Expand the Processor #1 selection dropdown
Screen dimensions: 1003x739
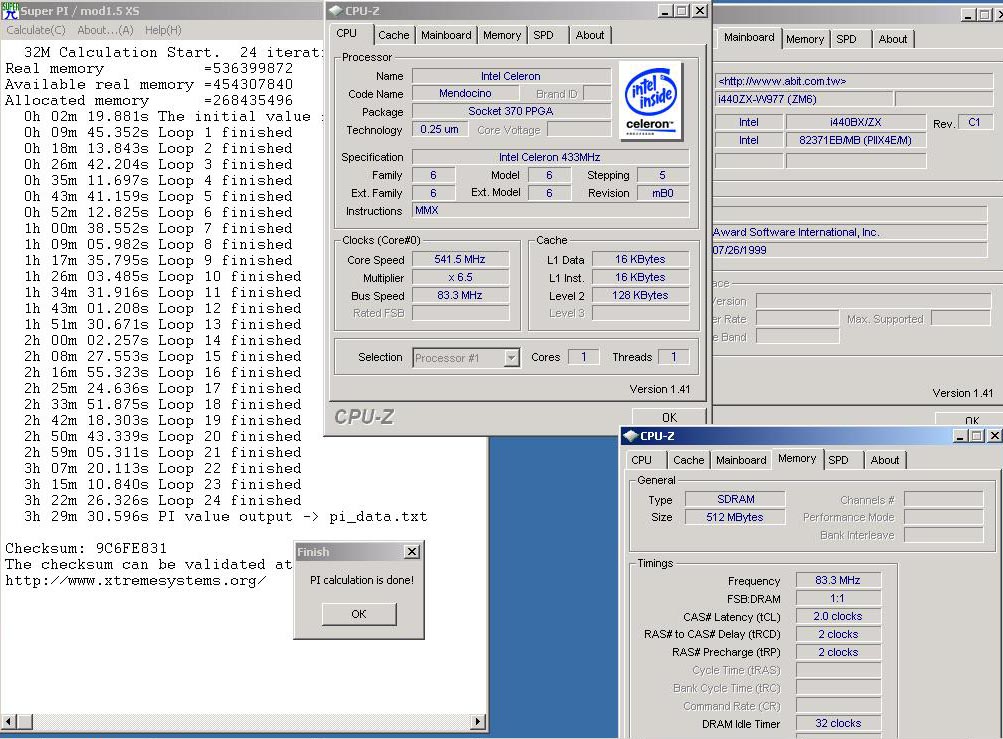click(511, 358)
